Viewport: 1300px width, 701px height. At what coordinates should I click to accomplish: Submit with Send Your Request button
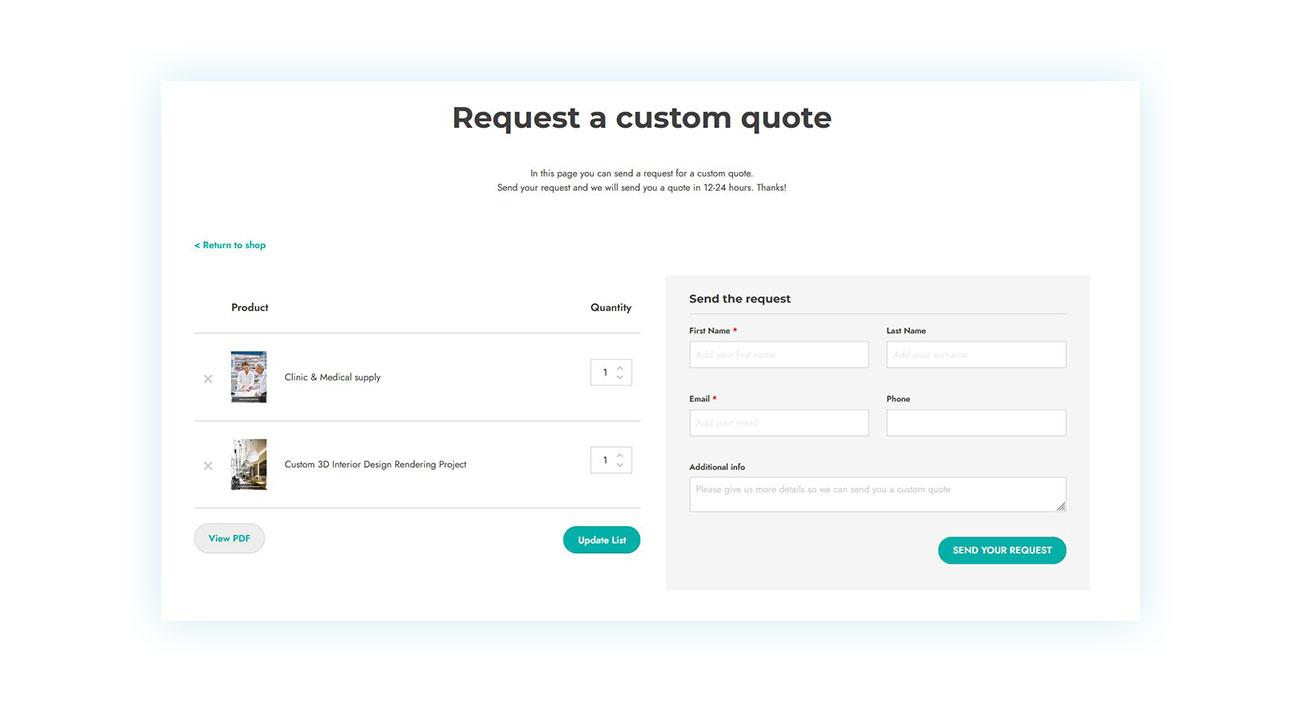pyautogui.click(x=1001, y=550)
